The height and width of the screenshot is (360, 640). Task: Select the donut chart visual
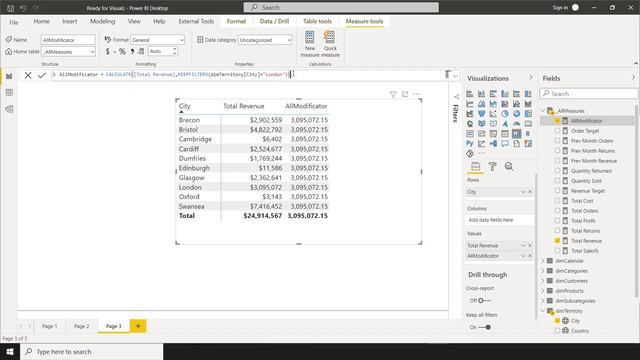coord(517,114)
